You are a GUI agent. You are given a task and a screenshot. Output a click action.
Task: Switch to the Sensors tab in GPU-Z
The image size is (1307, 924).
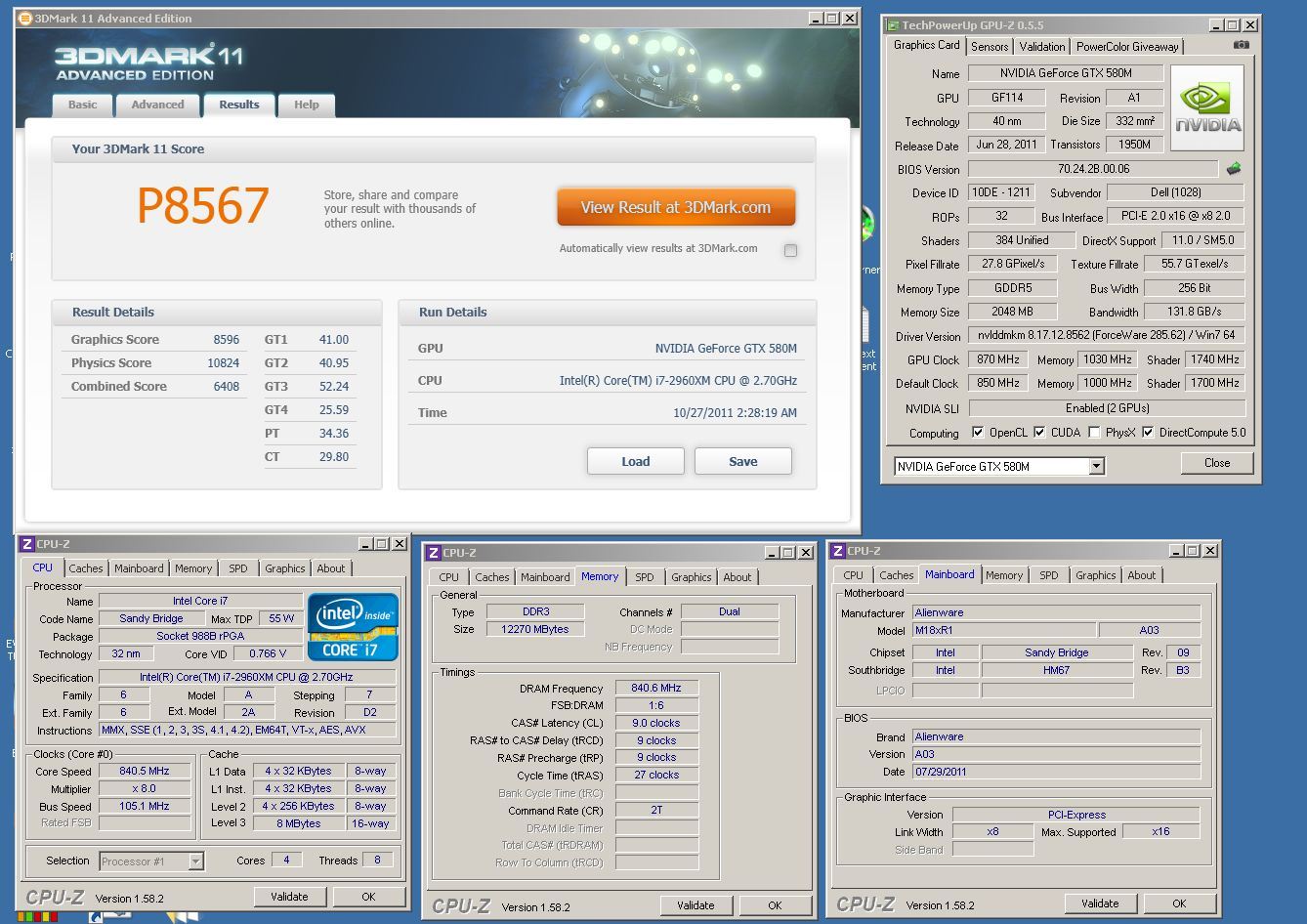[x=990, y=47]
